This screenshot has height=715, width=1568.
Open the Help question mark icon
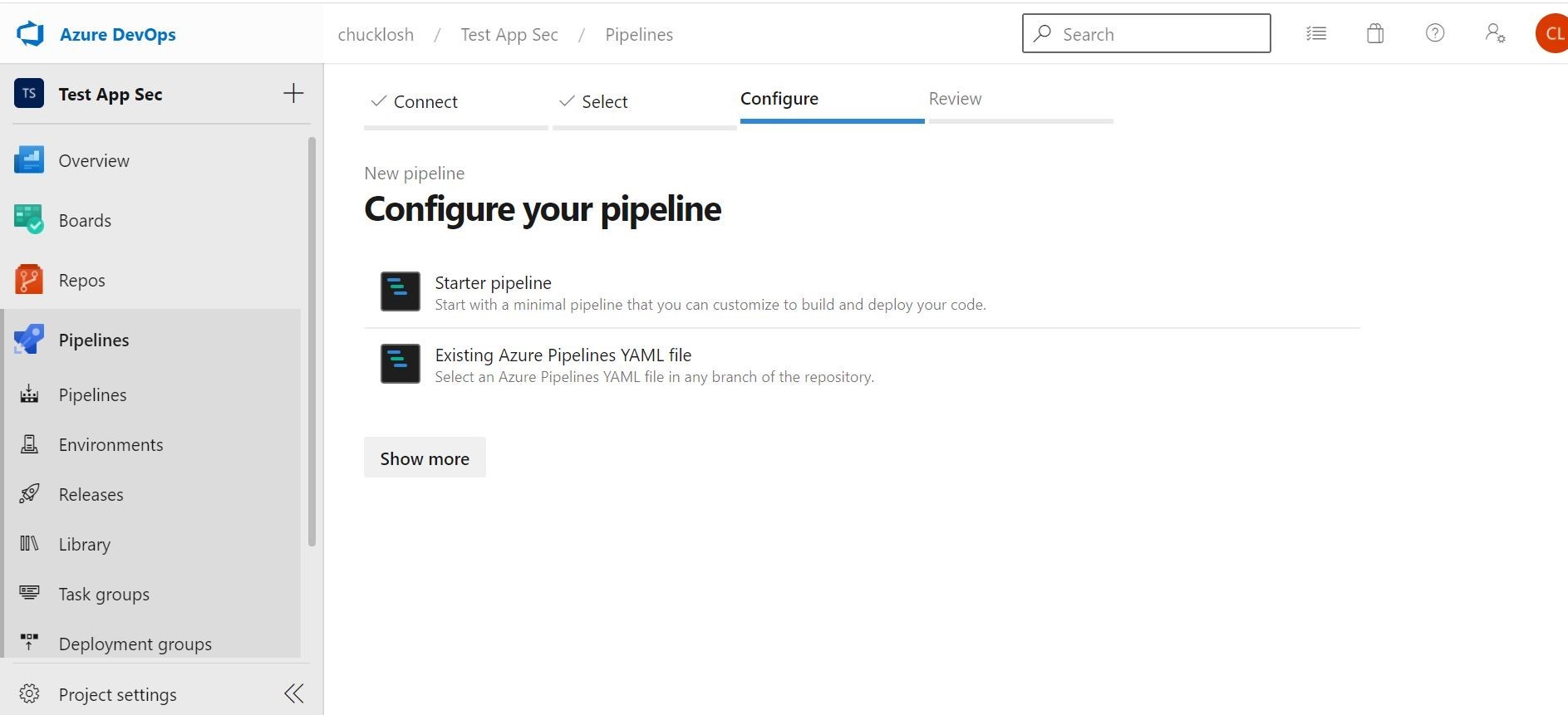click(1435, 33)
